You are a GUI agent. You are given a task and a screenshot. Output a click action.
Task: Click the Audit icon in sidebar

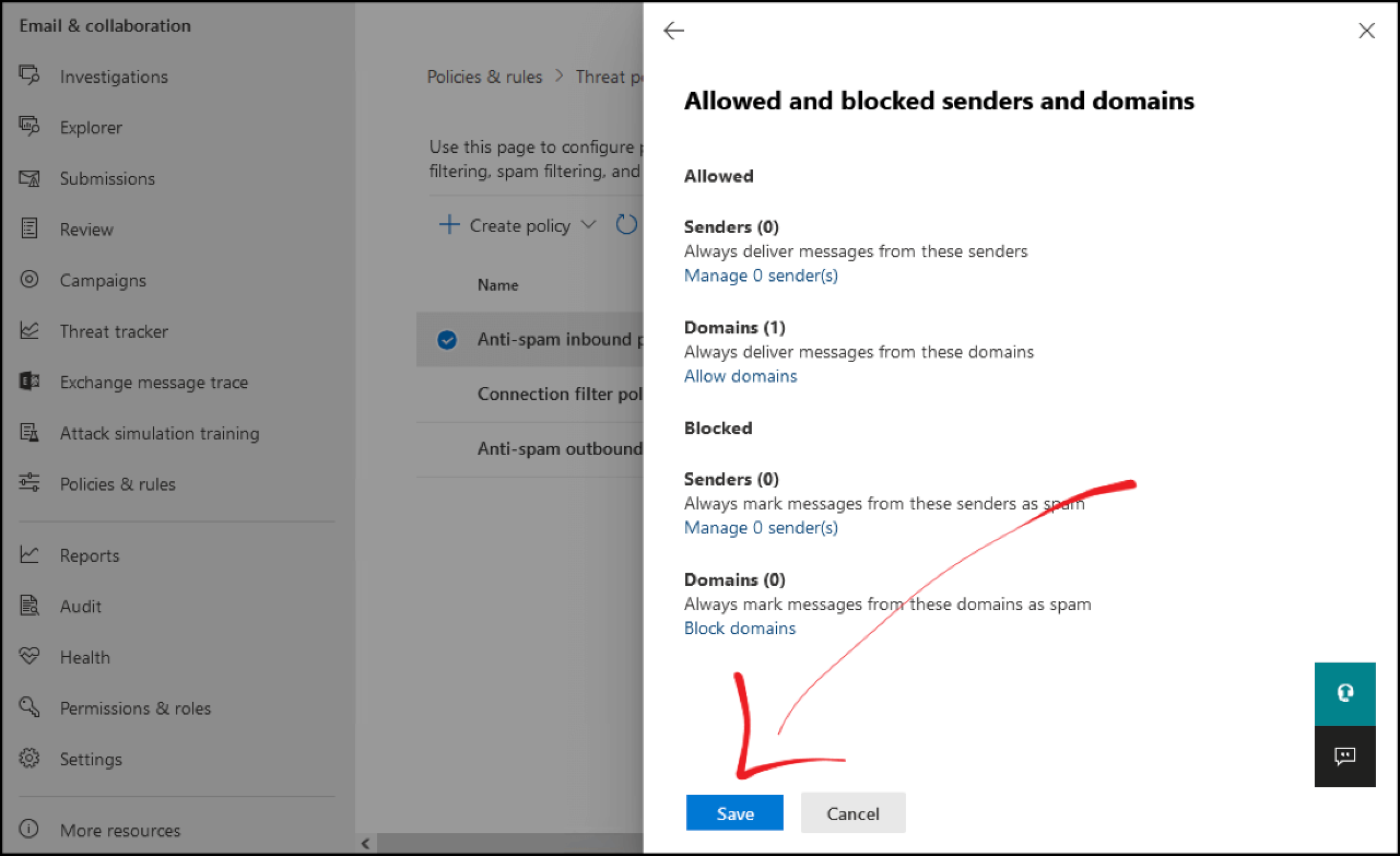click(x=29, y=605)
